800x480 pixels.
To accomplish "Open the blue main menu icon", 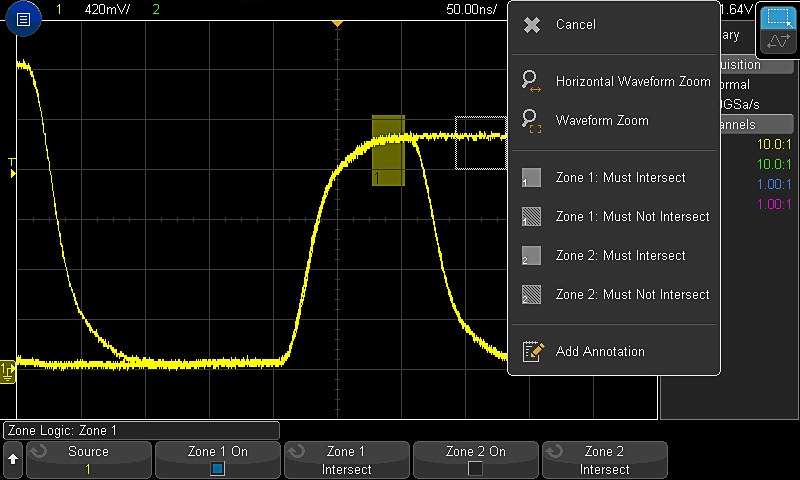I will pos(23,19).
